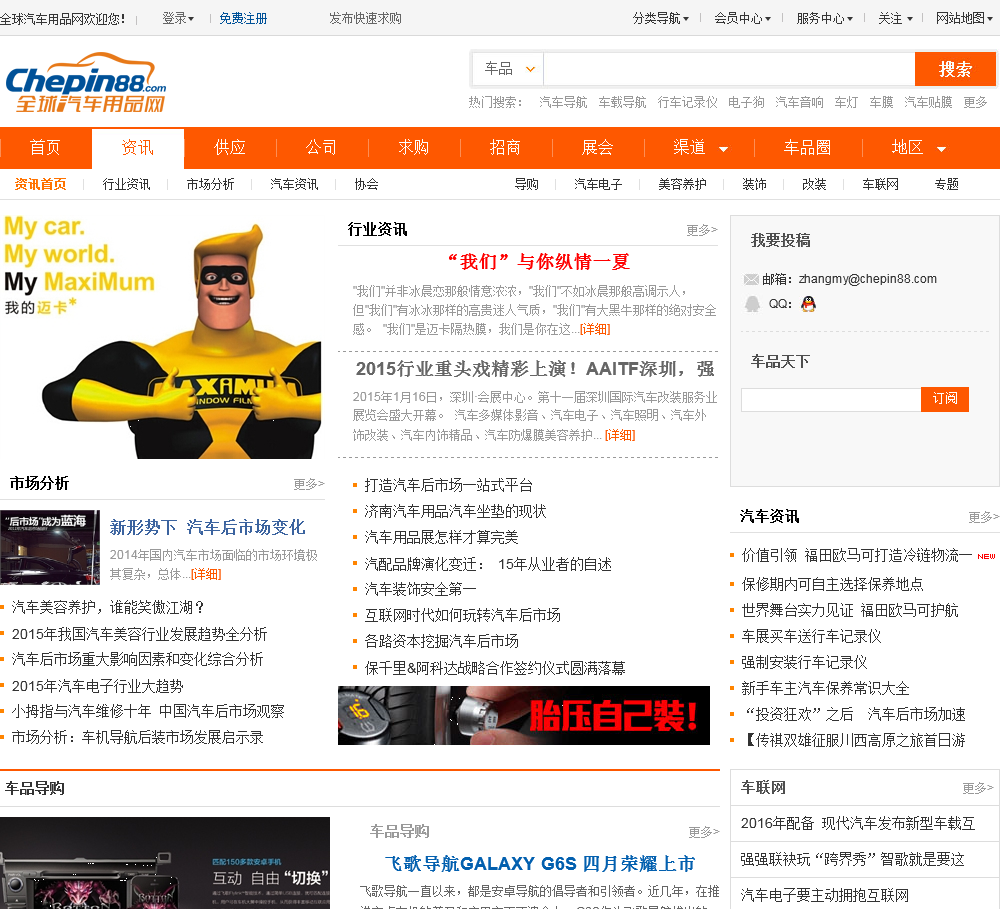Open 汽车装饰安全第一 article

point(420,589)
